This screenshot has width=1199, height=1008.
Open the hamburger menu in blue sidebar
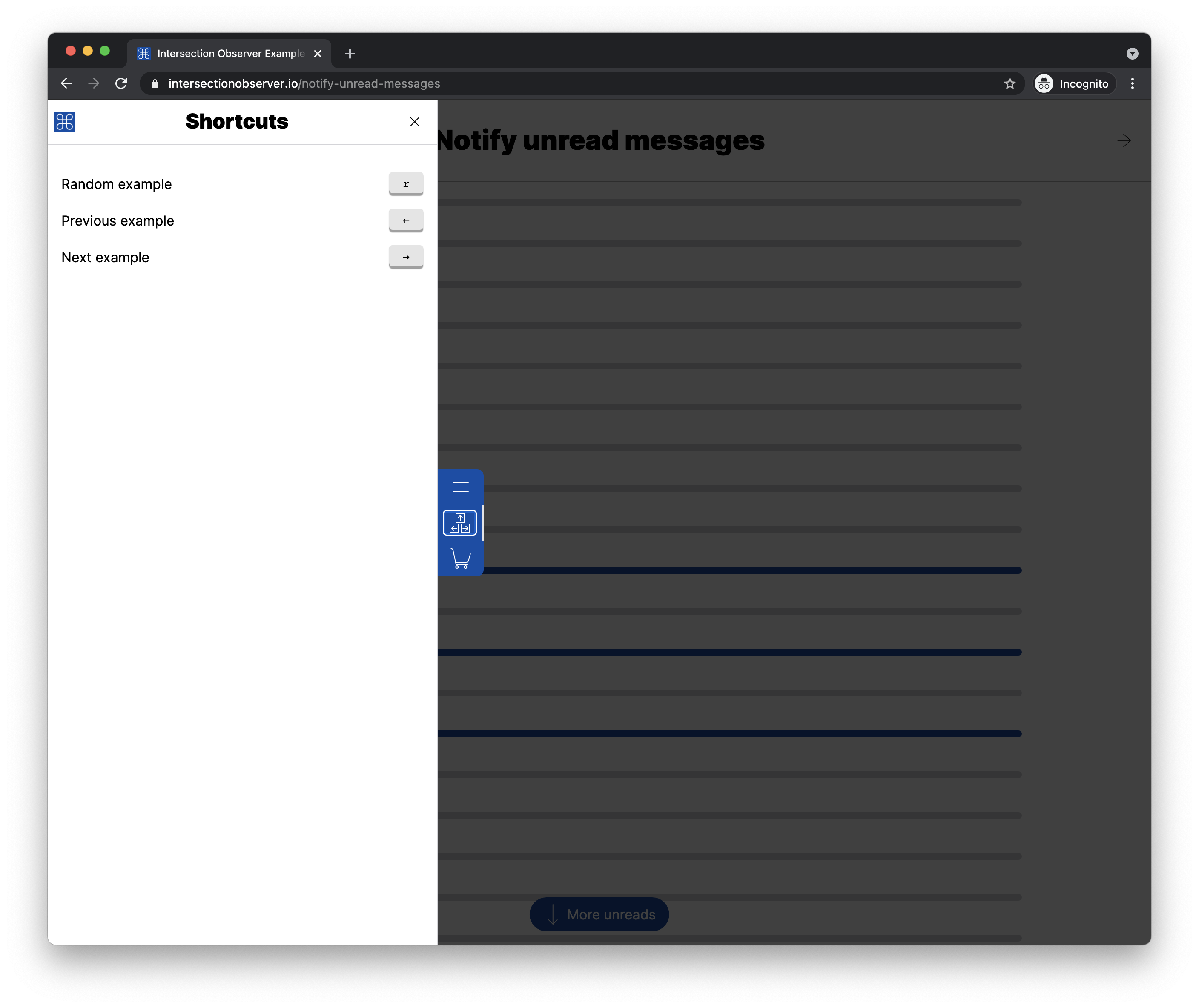(460, 487)
